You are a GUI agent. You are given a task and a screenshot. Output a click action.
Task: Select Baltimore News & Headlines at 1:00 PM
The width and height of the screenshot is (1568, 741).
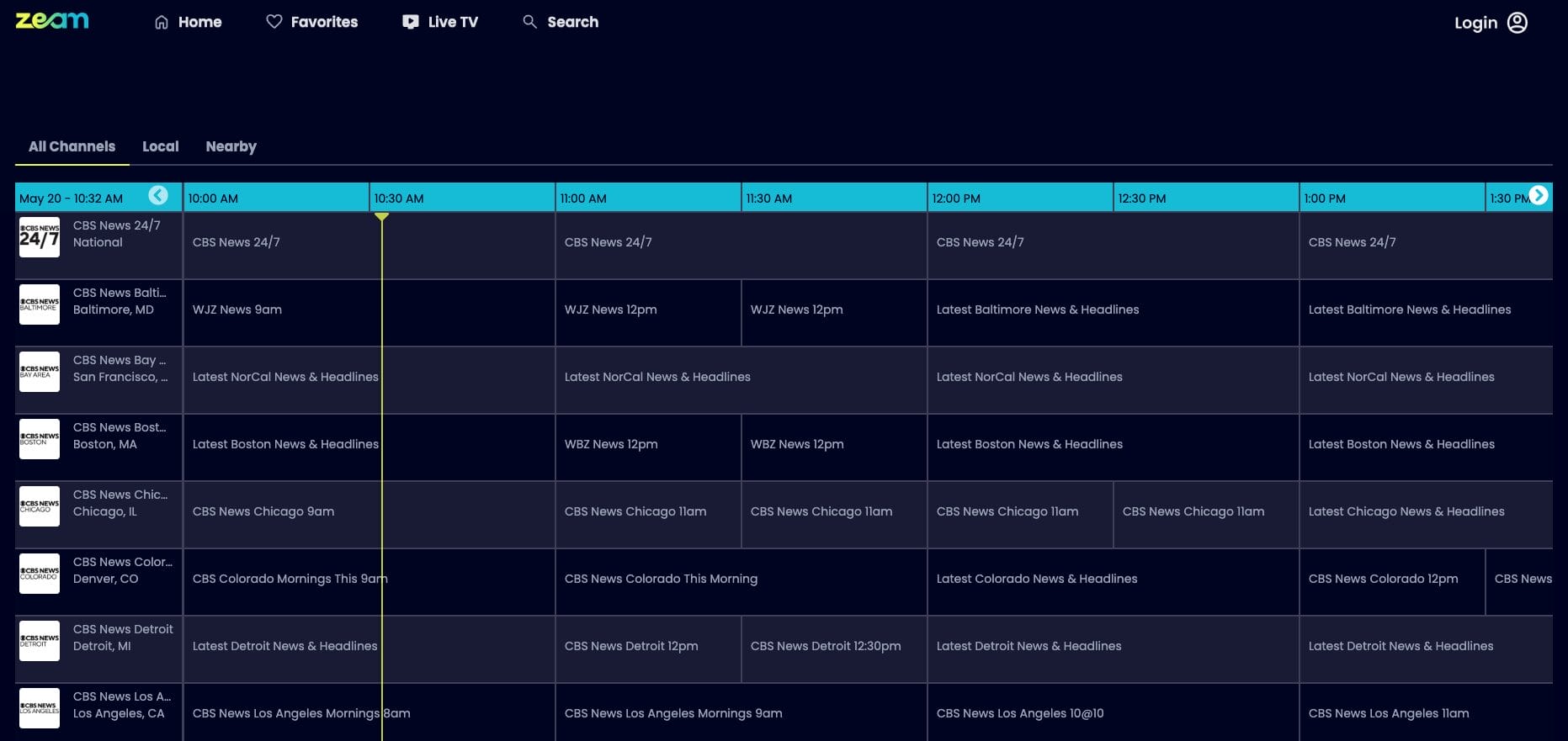[1427, 313]
